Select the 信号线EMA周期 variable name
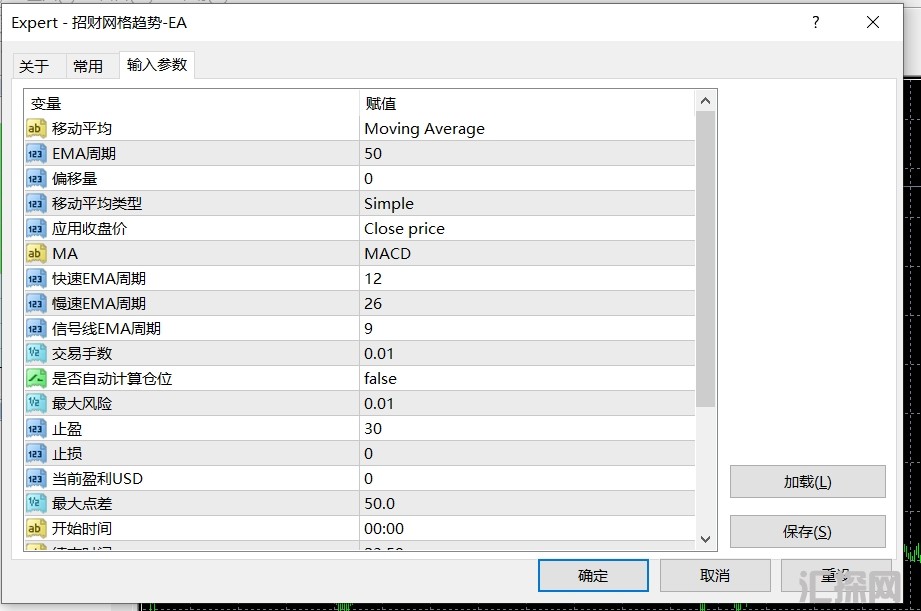This screenshot has height=611, width=921. click(x=106, y=328)
